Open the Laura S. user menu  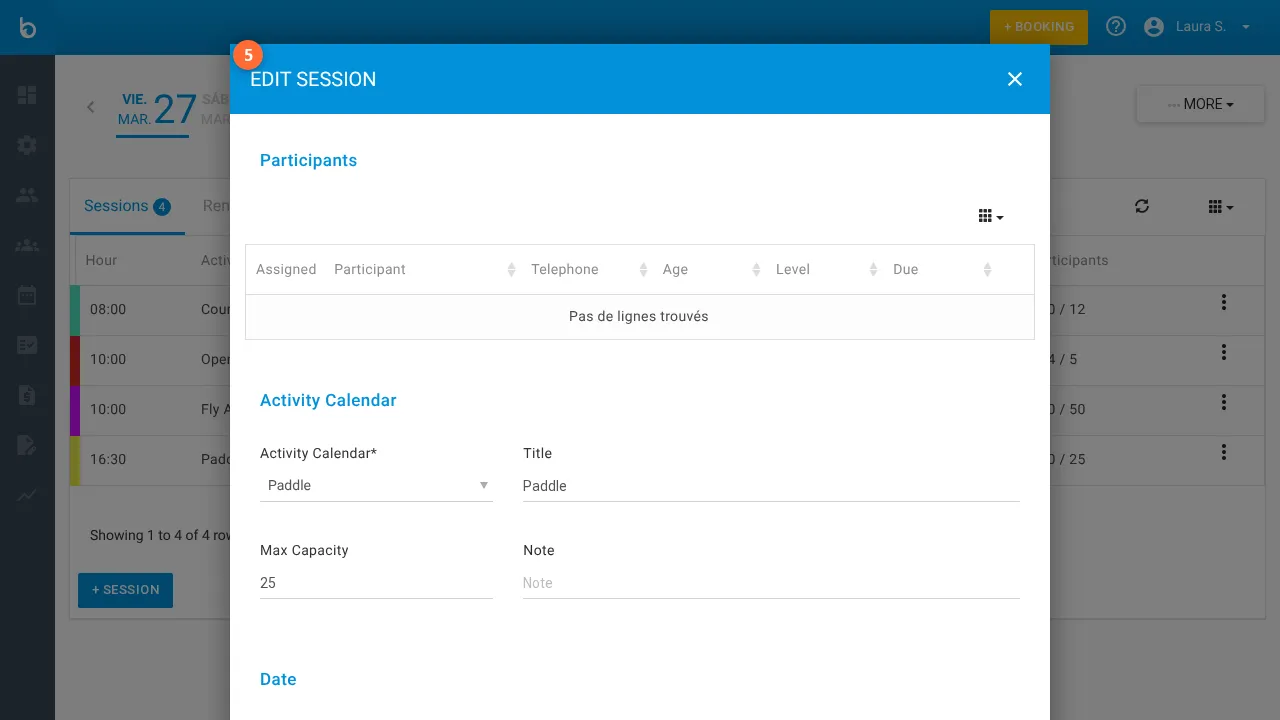click(1198, 27)
